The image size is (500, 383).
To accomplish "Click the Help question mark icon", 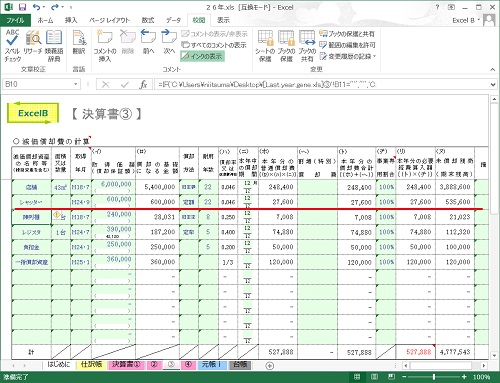I will 437,7.
